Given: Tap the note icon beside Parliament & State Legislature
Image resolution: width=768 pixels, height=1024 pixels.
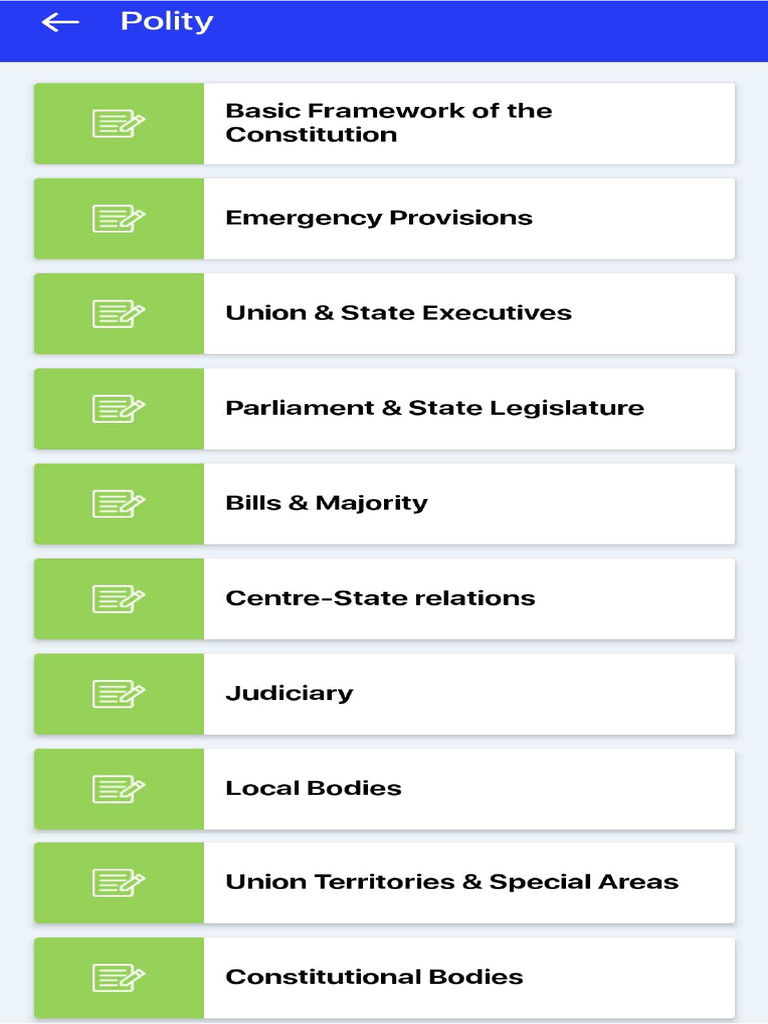Looking at the screenshot, I should point(118,409).
